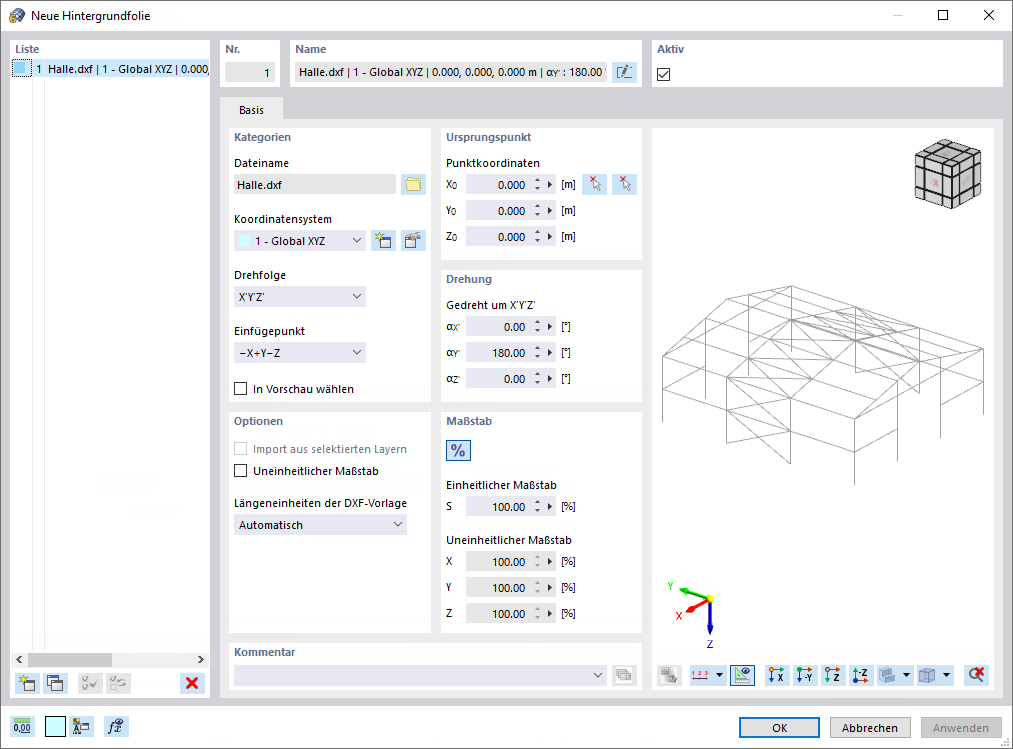Screen dimensions: 1013x749
Task: Click the OK button
Action: pos(779,728)
